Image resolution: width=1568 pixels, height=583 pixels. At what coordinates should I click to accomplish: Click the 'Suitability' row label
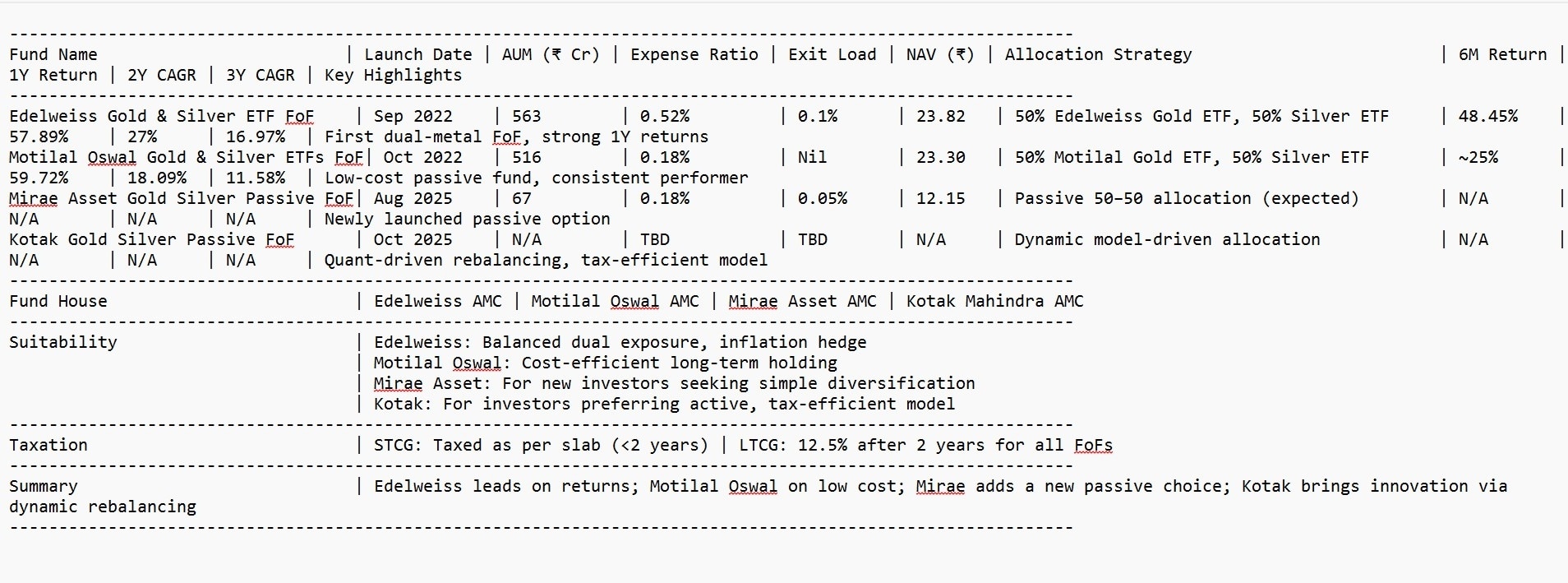tap(63, 342)
